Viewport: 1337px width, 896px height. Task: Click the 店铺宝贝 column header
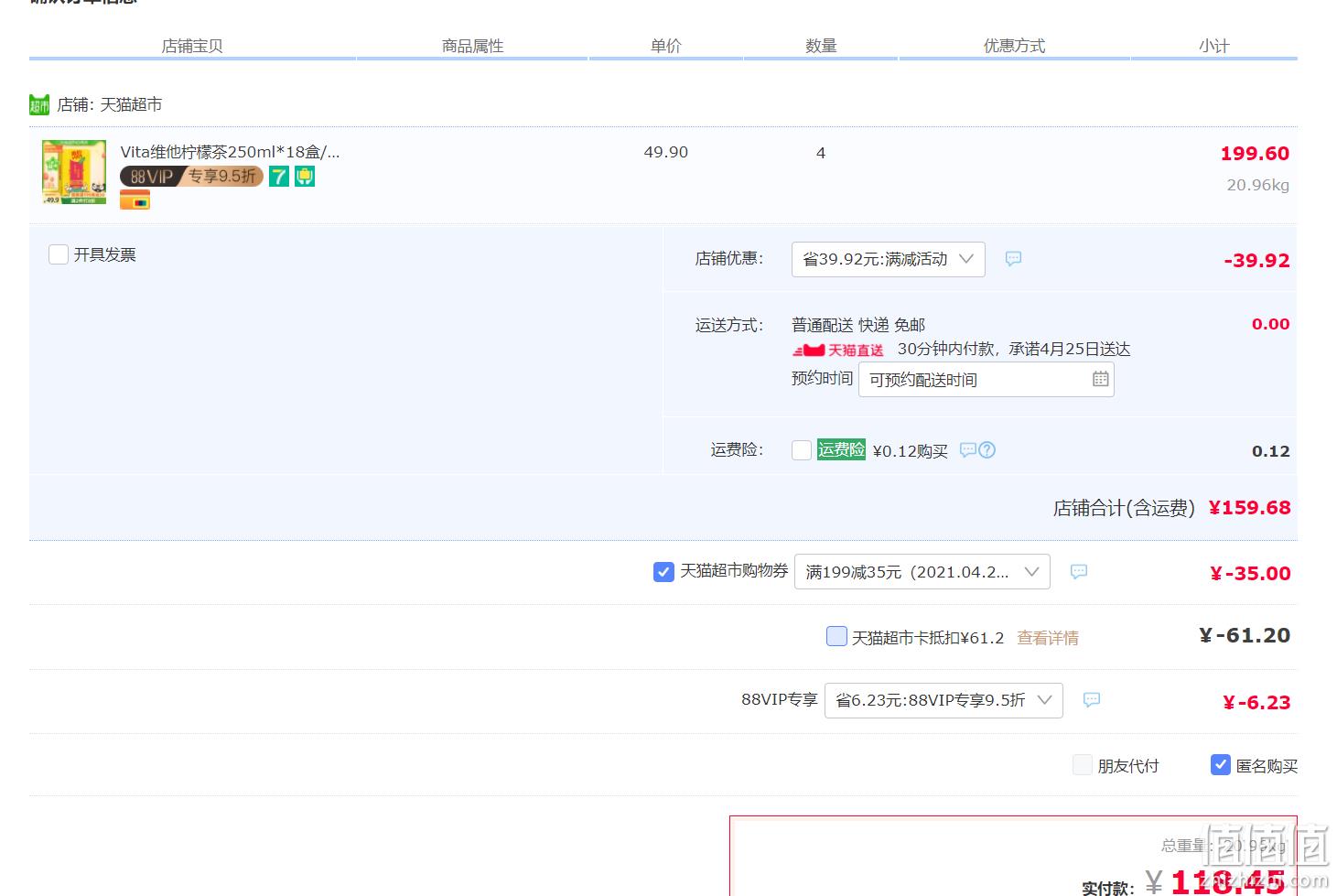(x=192, y=46)
